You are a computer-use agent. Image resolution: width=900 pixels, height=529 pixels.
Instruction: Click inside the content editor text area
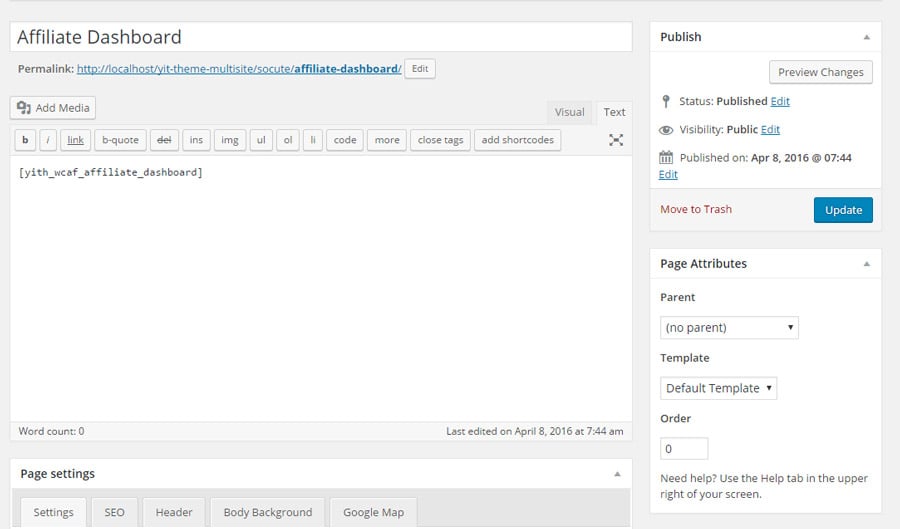coord(321,289)
